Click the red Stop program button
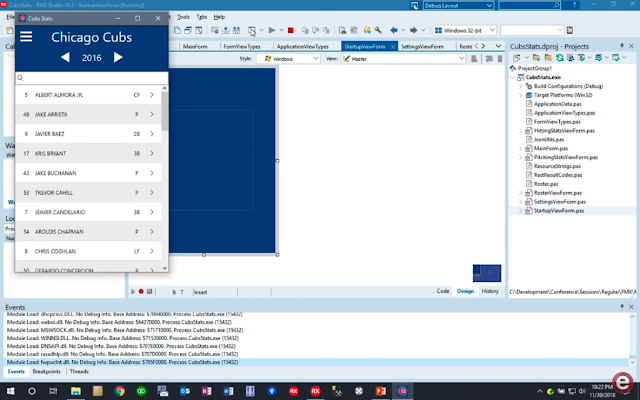Screen dimensions: 640x400 point(291,30)
